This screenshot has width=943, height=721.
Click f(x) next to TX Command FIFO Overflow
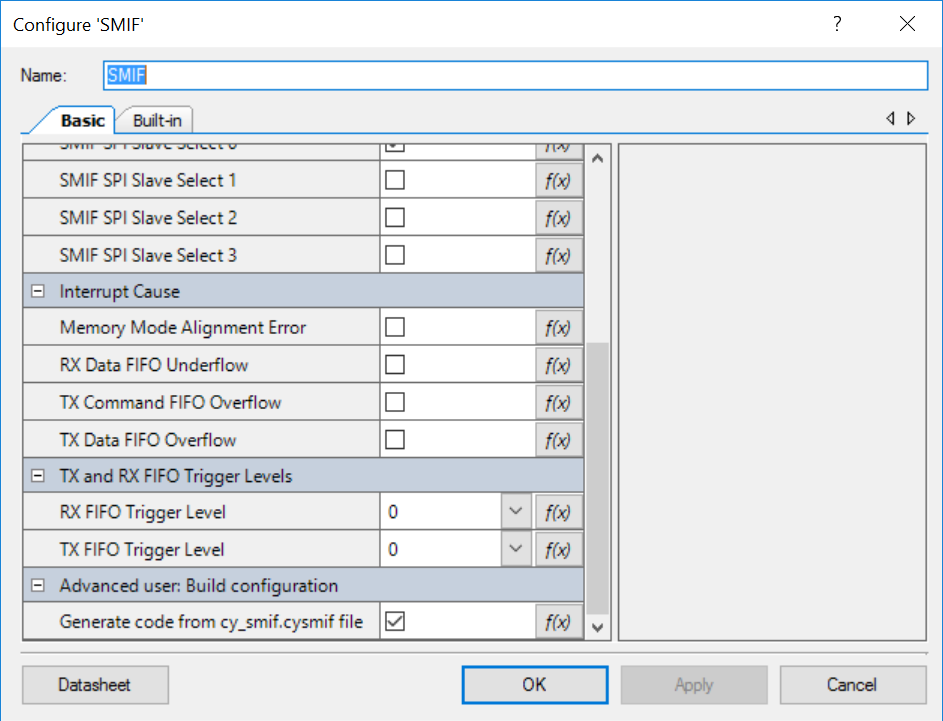pyautogui.click(x=559, y=402)
